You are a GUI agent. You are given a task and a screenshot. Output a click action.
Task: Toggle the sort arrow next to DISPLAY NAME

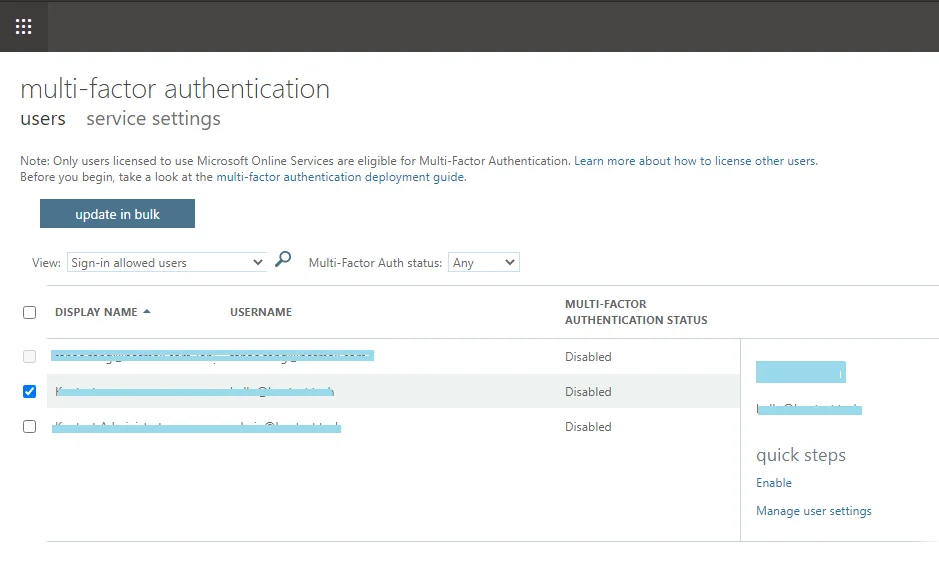[x=147, y=312]
